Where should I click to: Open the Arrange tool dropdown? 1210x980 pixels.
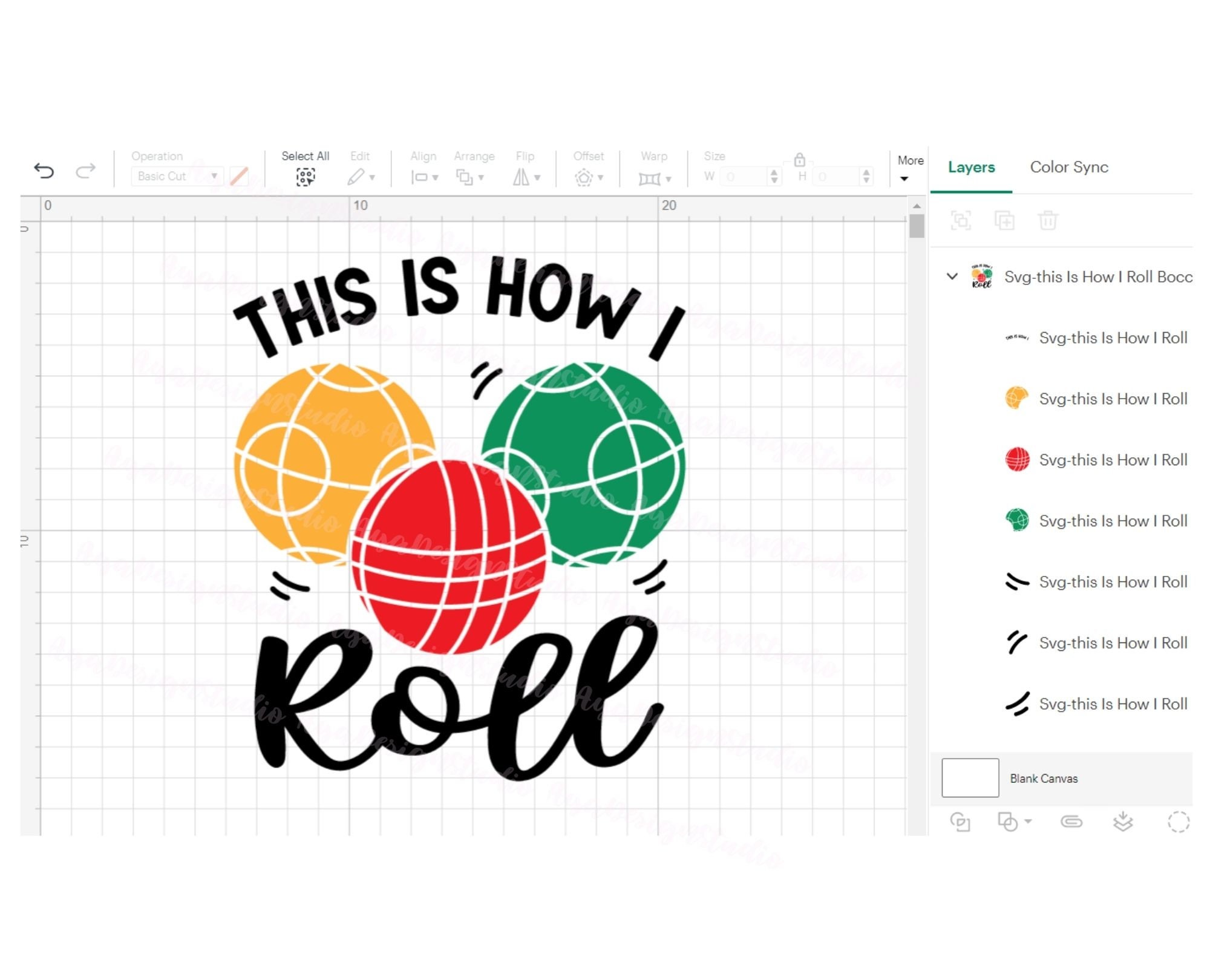(x=470, y=177)
